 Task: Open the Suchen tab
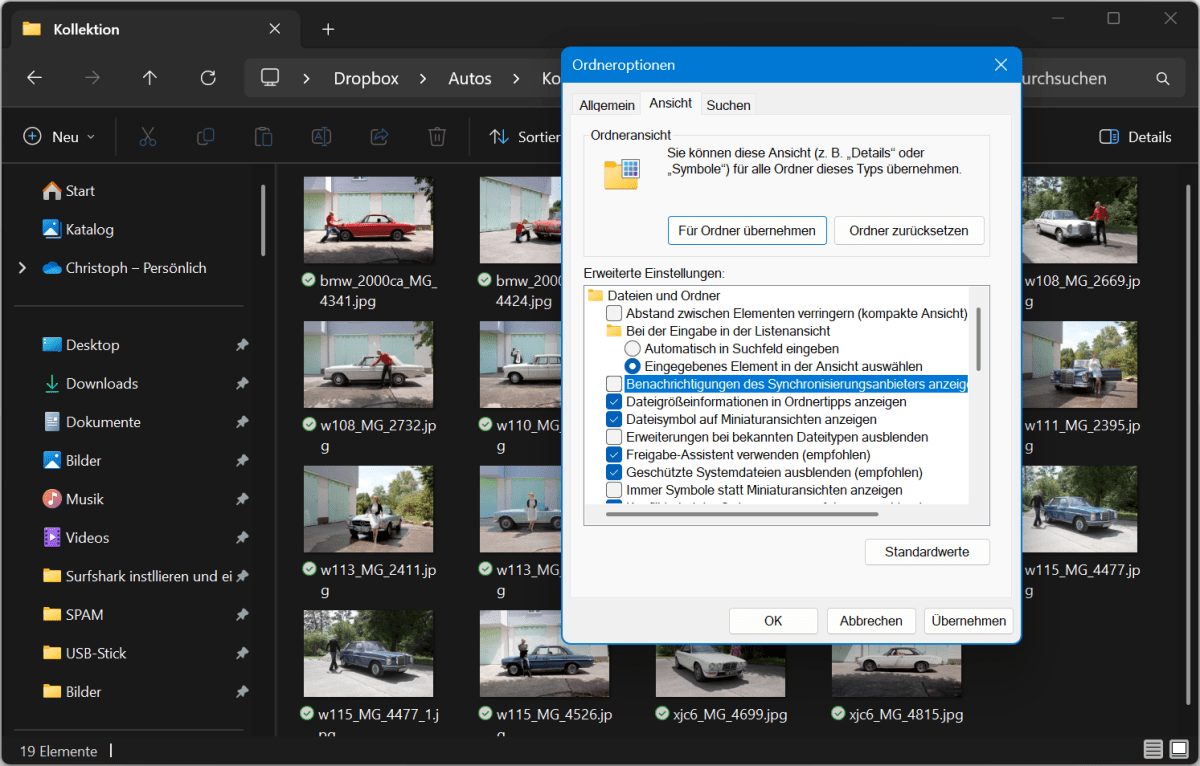[x=728, y=105]
